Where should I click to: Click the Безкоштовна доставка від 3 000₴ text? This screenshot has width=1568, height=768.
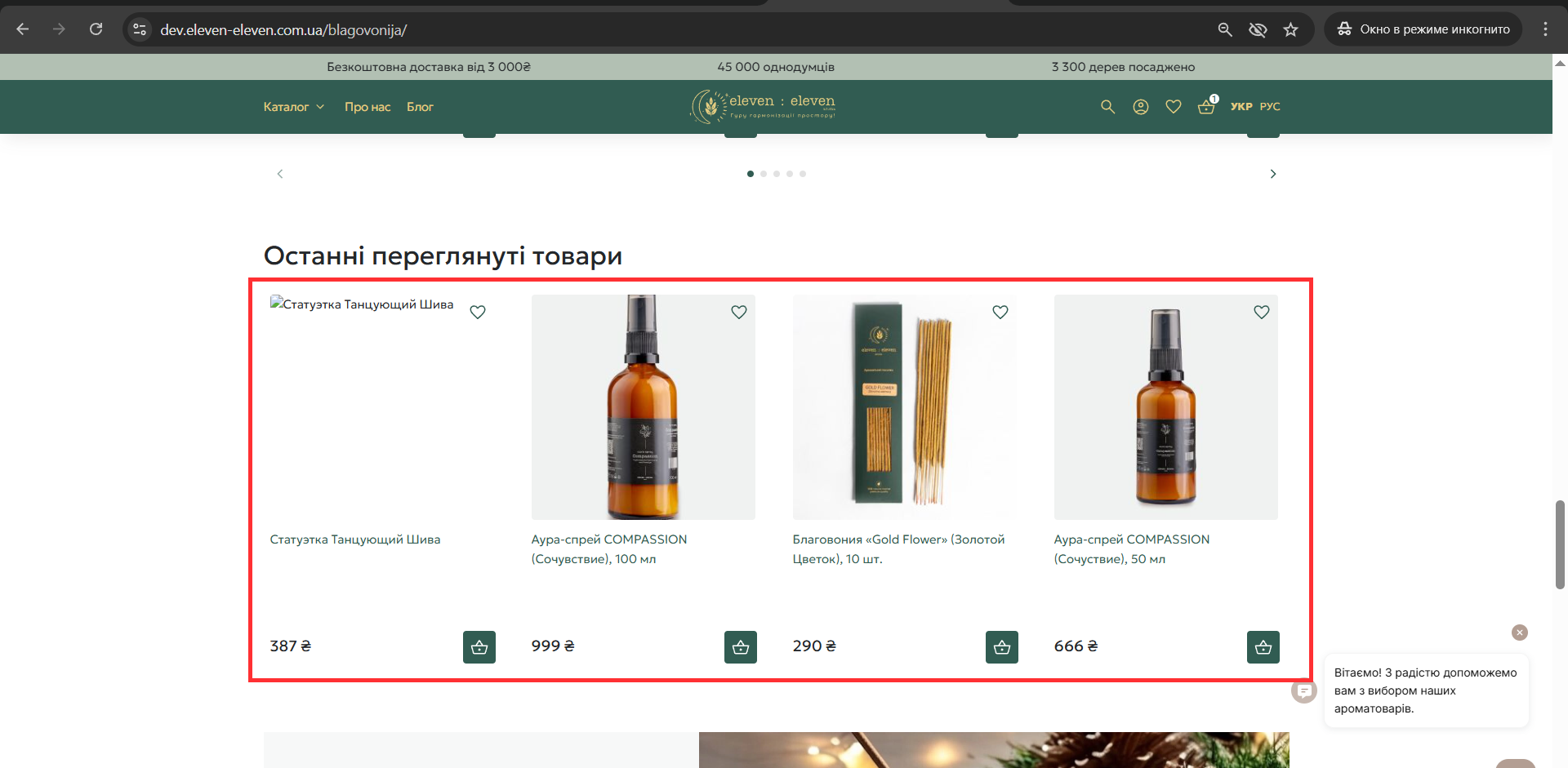coord(429,67)
